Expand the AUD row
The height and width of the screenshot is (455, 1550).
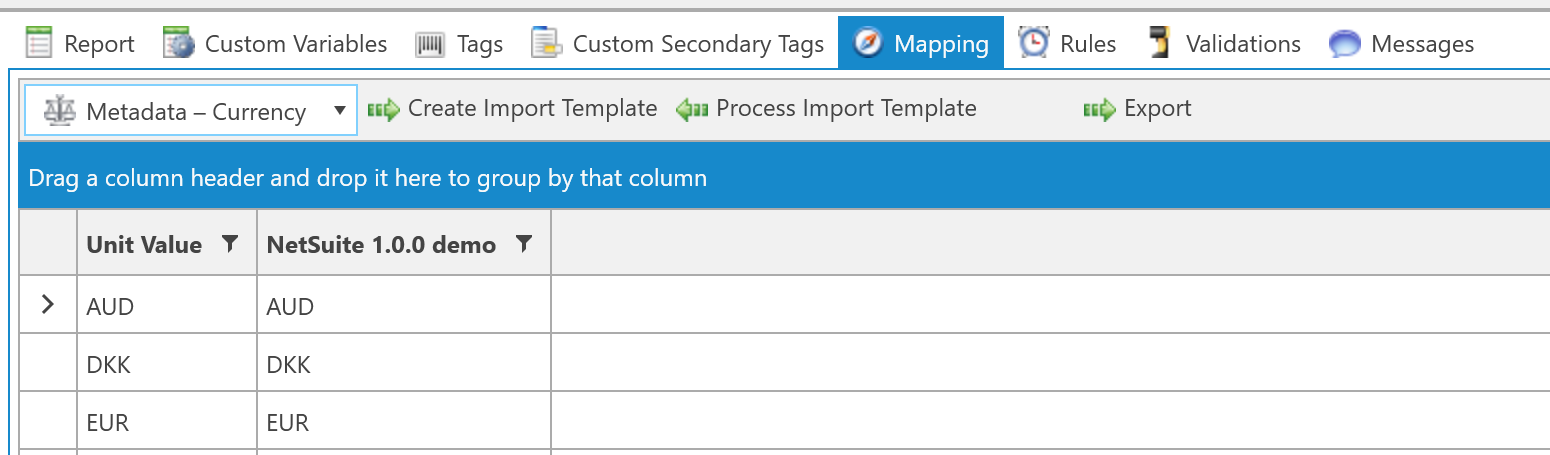tap(47, 306)
